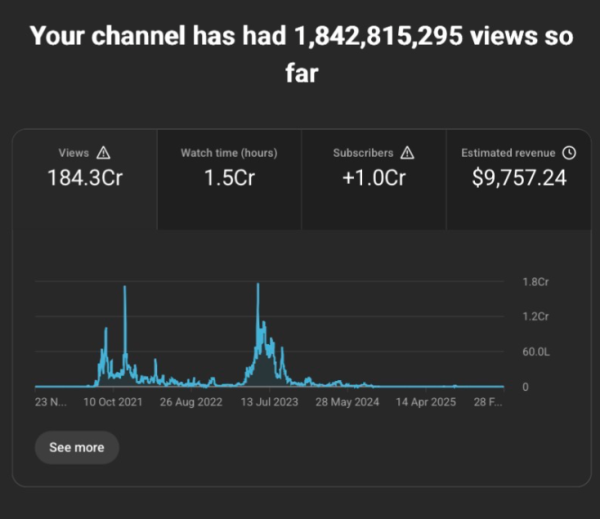Click the clock icon beside Estimated revenue
The height and width of the screenshot is (519, 600).
[569, 153]
